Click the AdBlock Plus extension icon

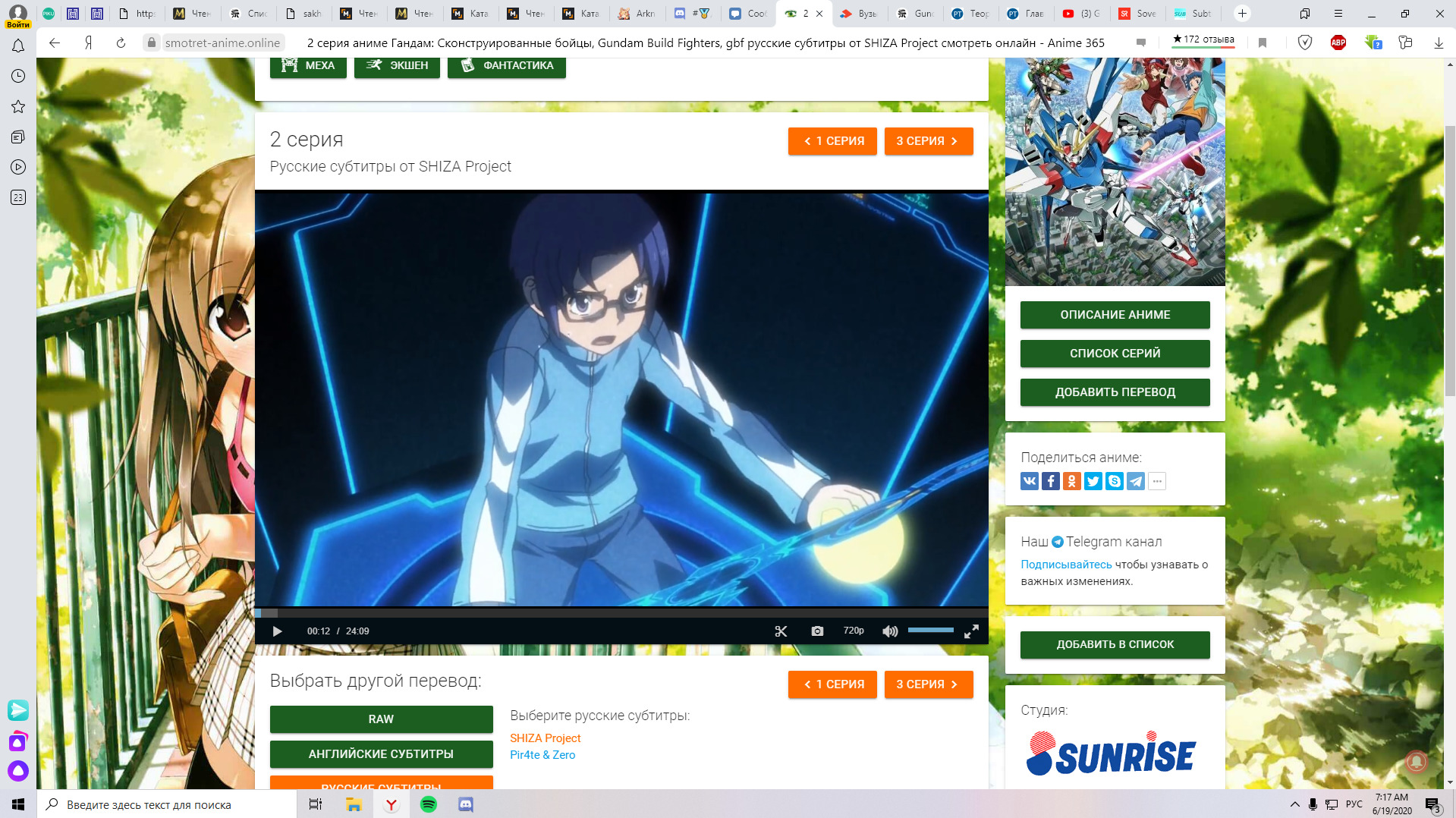click(1338, 42)
